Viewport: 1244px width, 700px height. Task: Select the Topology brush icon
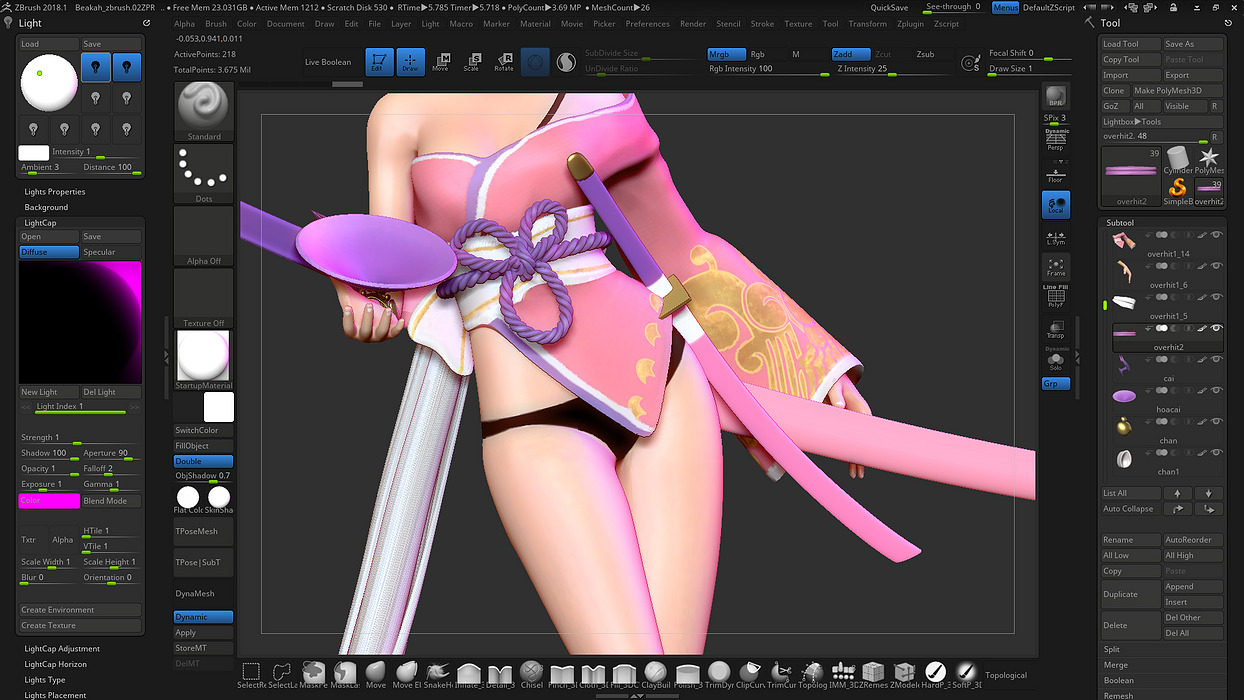pyautogui.click(x=812, y=674)
